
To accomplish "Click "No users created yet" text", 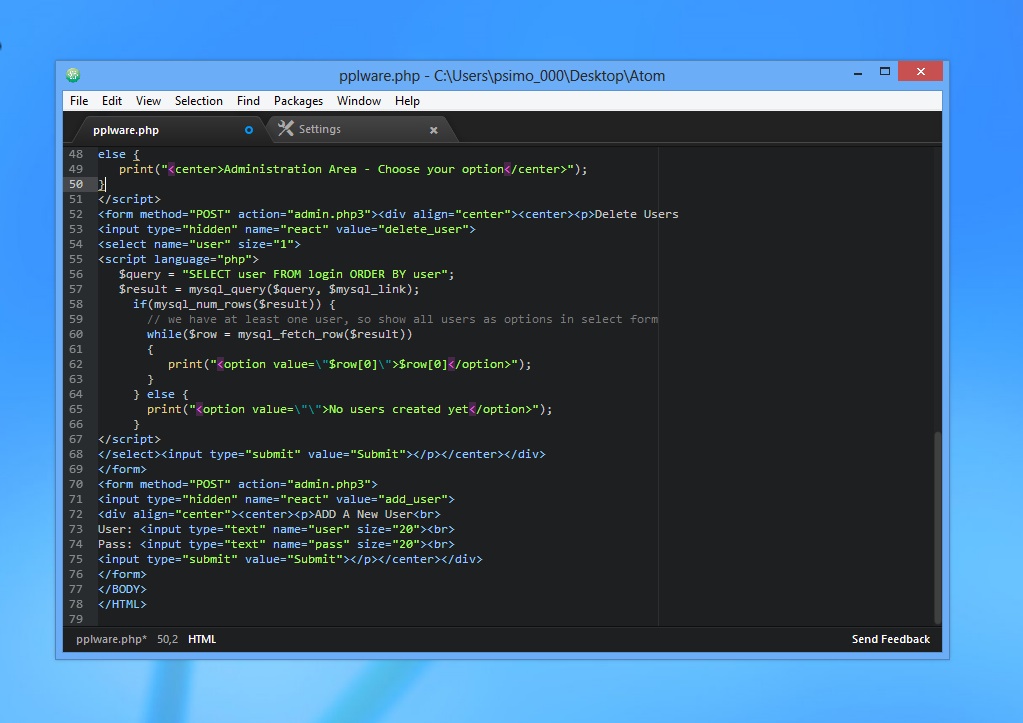I will coord(399,409).
